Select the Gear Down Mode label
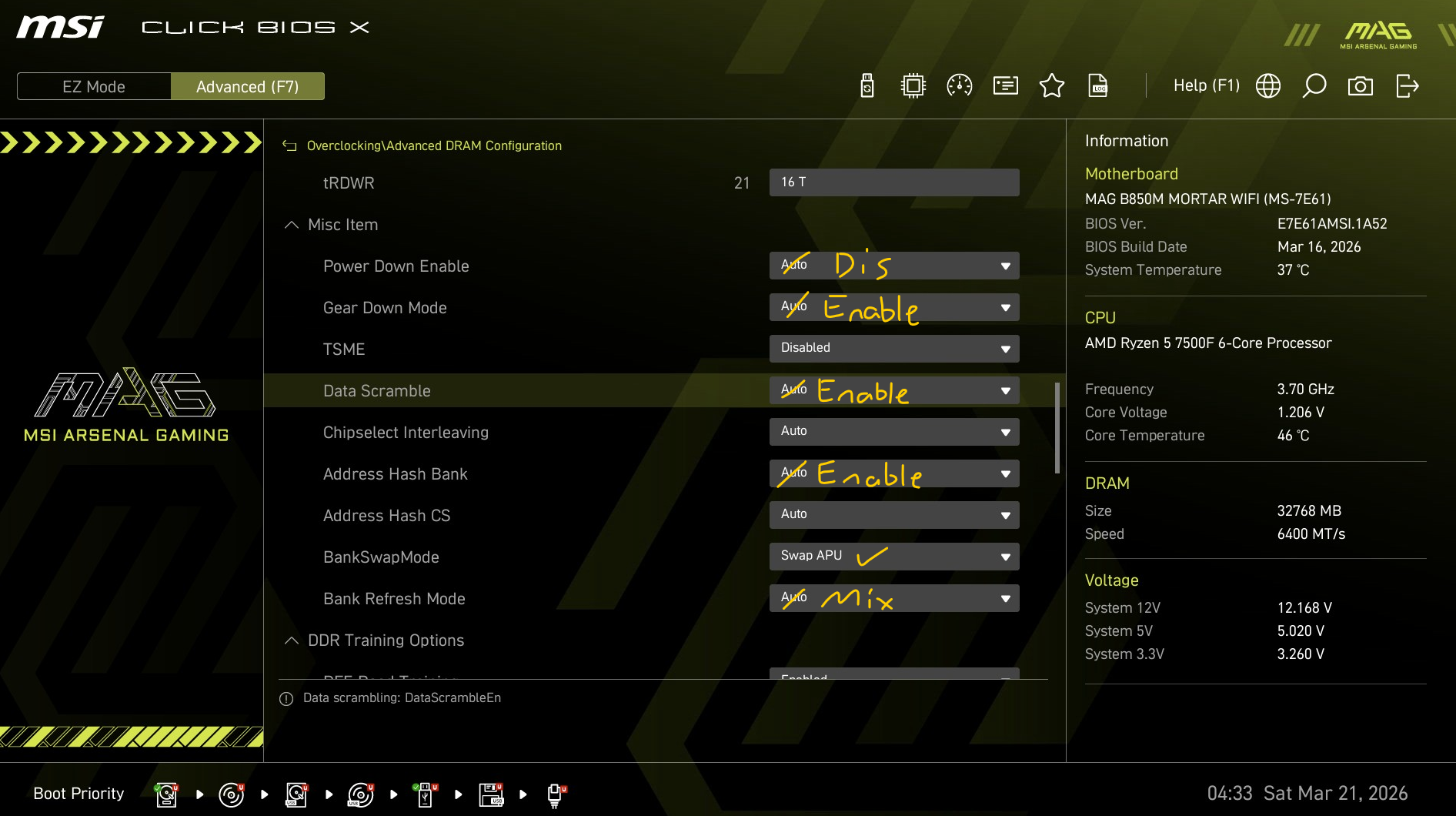The height and width of the screenshot is (816, 1456). click(385, 308)
